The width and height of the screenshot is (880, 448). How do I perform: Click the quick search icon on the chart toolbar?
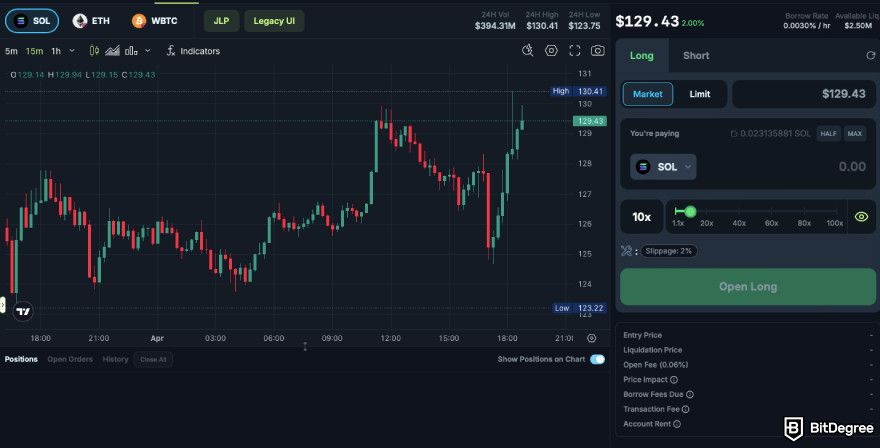(x=528, y=51)
